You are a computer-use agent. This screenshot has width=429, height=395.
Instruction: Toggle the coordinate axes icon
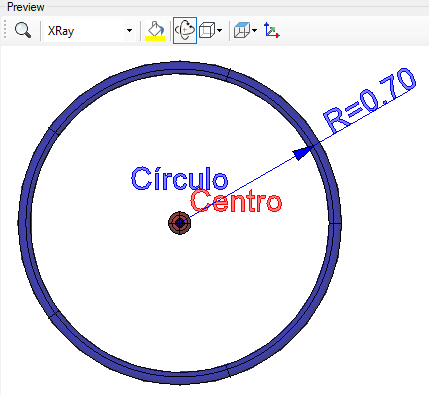pyautogui.click(x=271, y=30)
